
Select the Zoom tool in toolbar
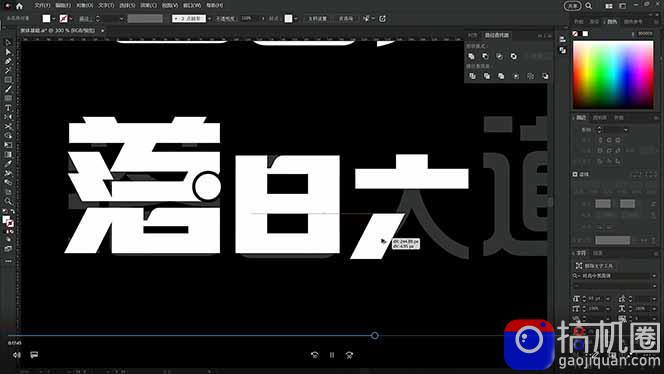(x=8, y=201)
